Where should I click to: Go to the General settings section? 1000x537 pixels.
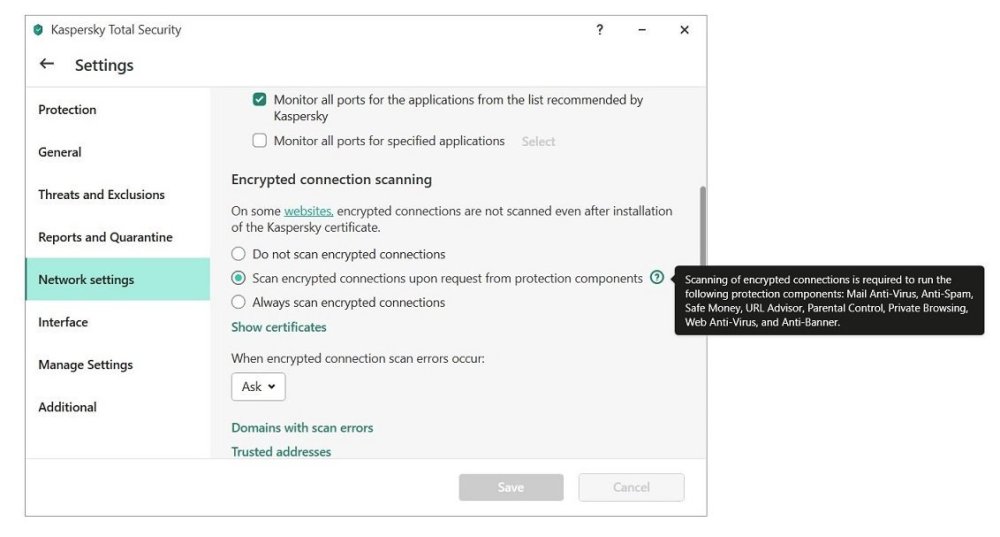point(60,152)
